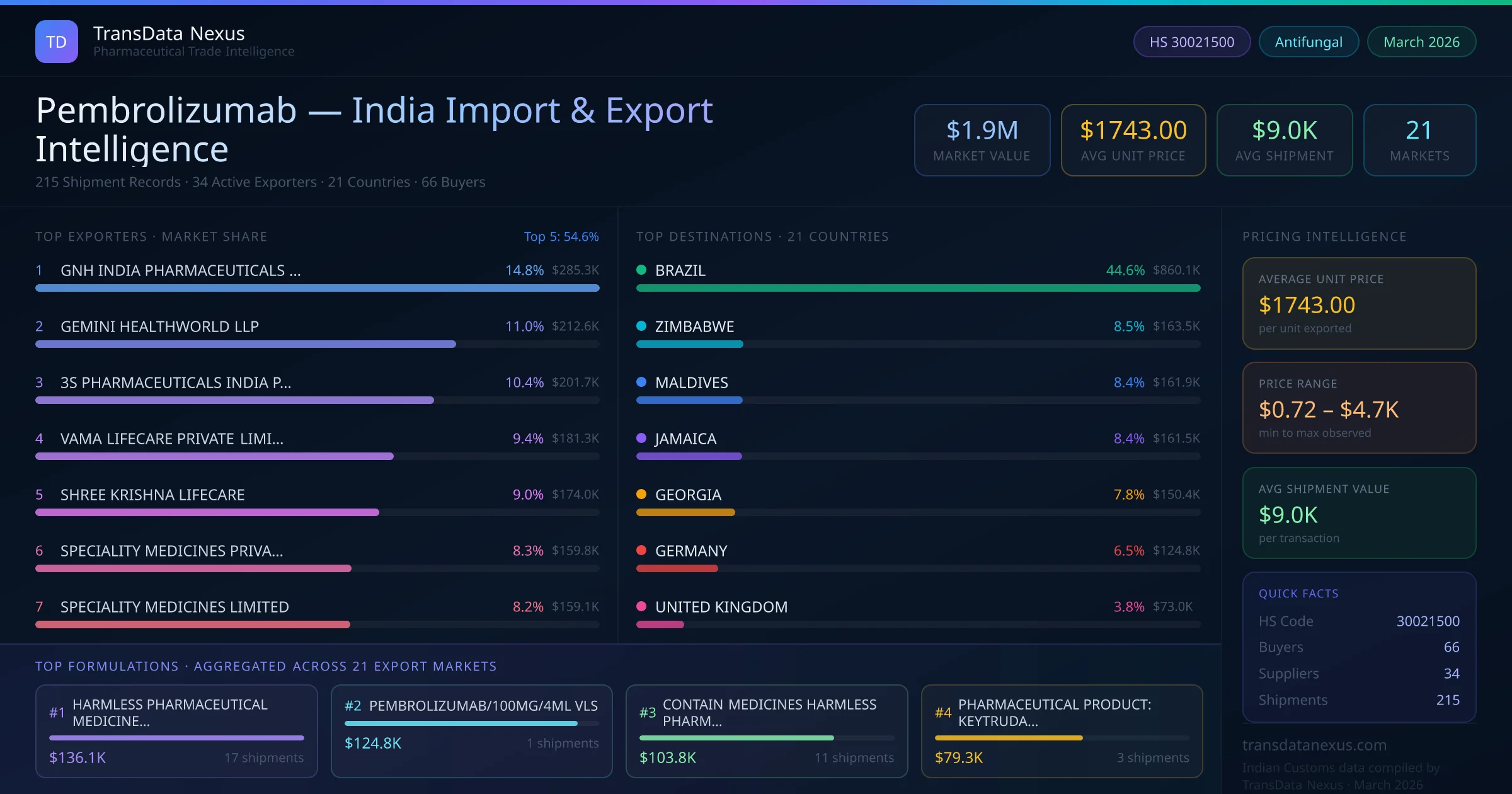Open the transdatanexus.com link
The width and height of the screenshot is (1512, 794).
pos(1314,745)
